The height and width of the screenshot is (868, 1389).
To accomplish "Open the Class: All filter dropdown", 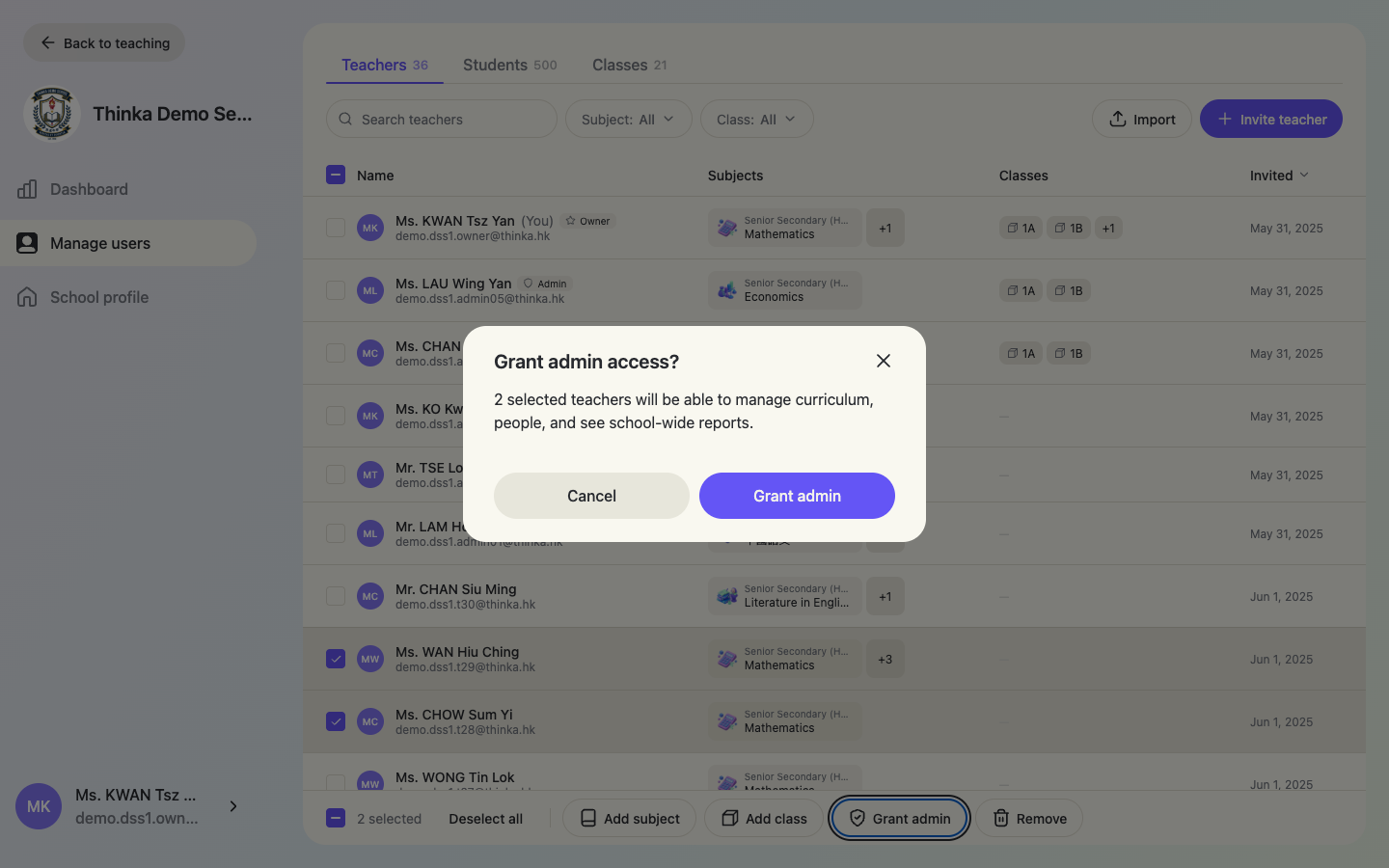I will click(x=757, y=119).
